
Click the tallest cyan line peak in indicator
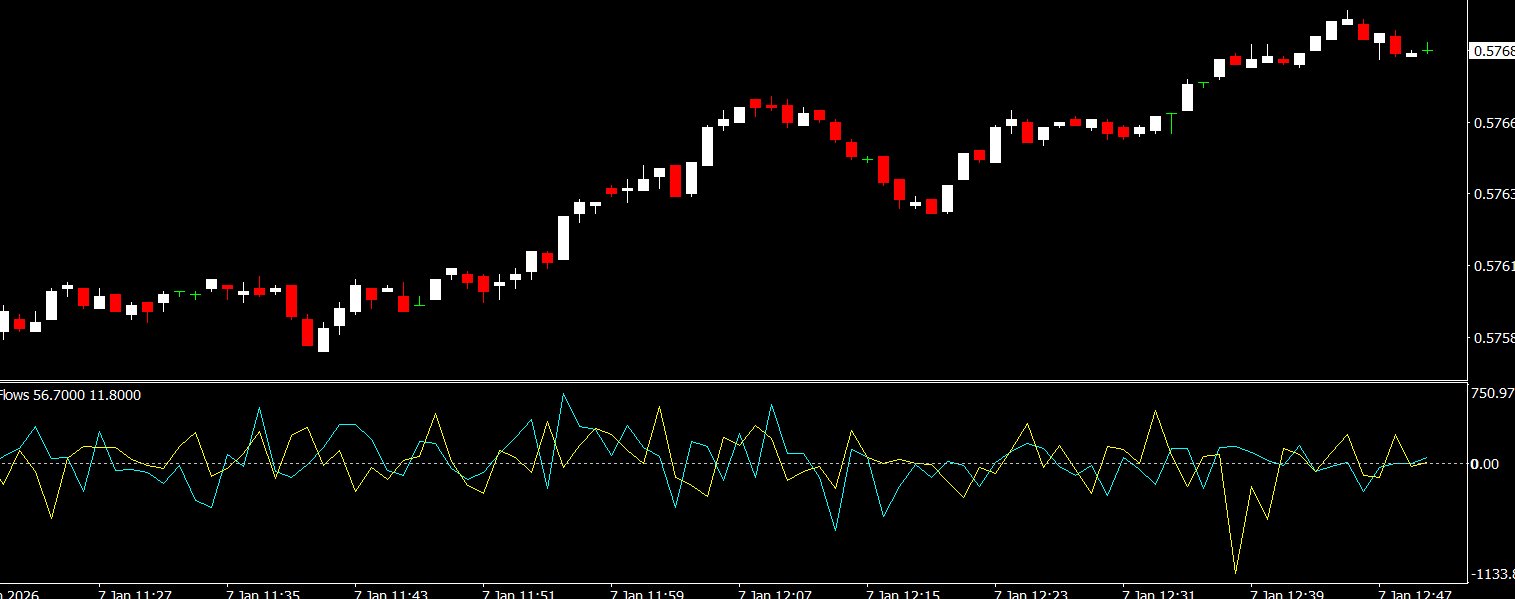pos(563,394)
